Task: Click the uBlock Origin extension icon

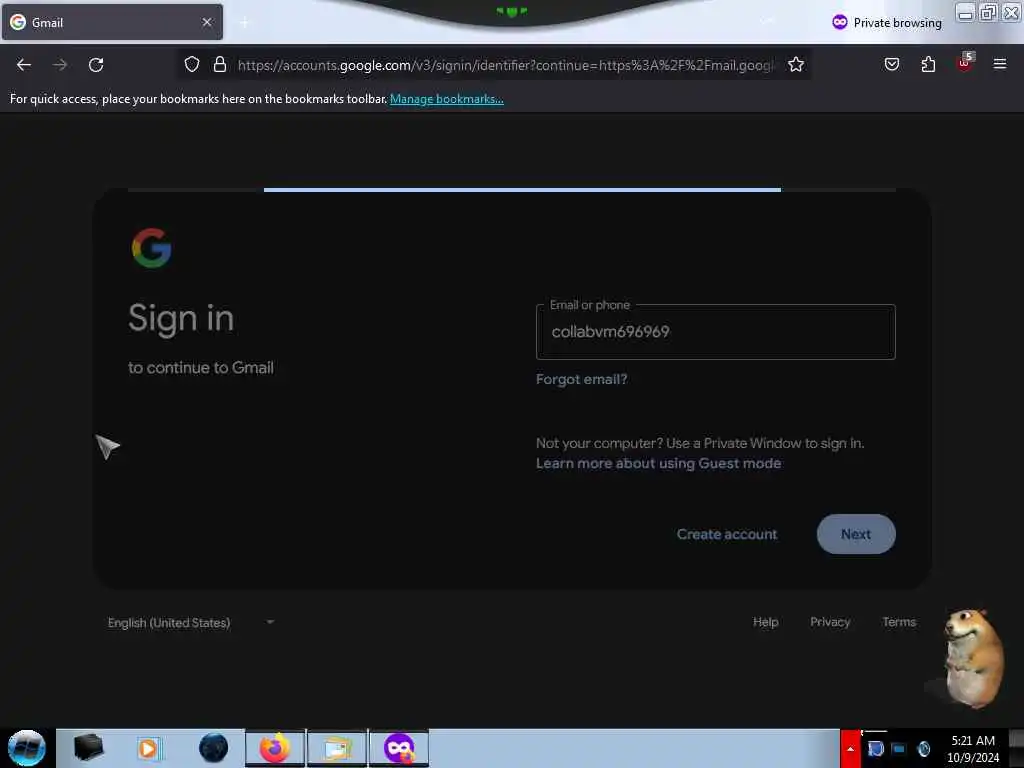Action: pos(965,63)
